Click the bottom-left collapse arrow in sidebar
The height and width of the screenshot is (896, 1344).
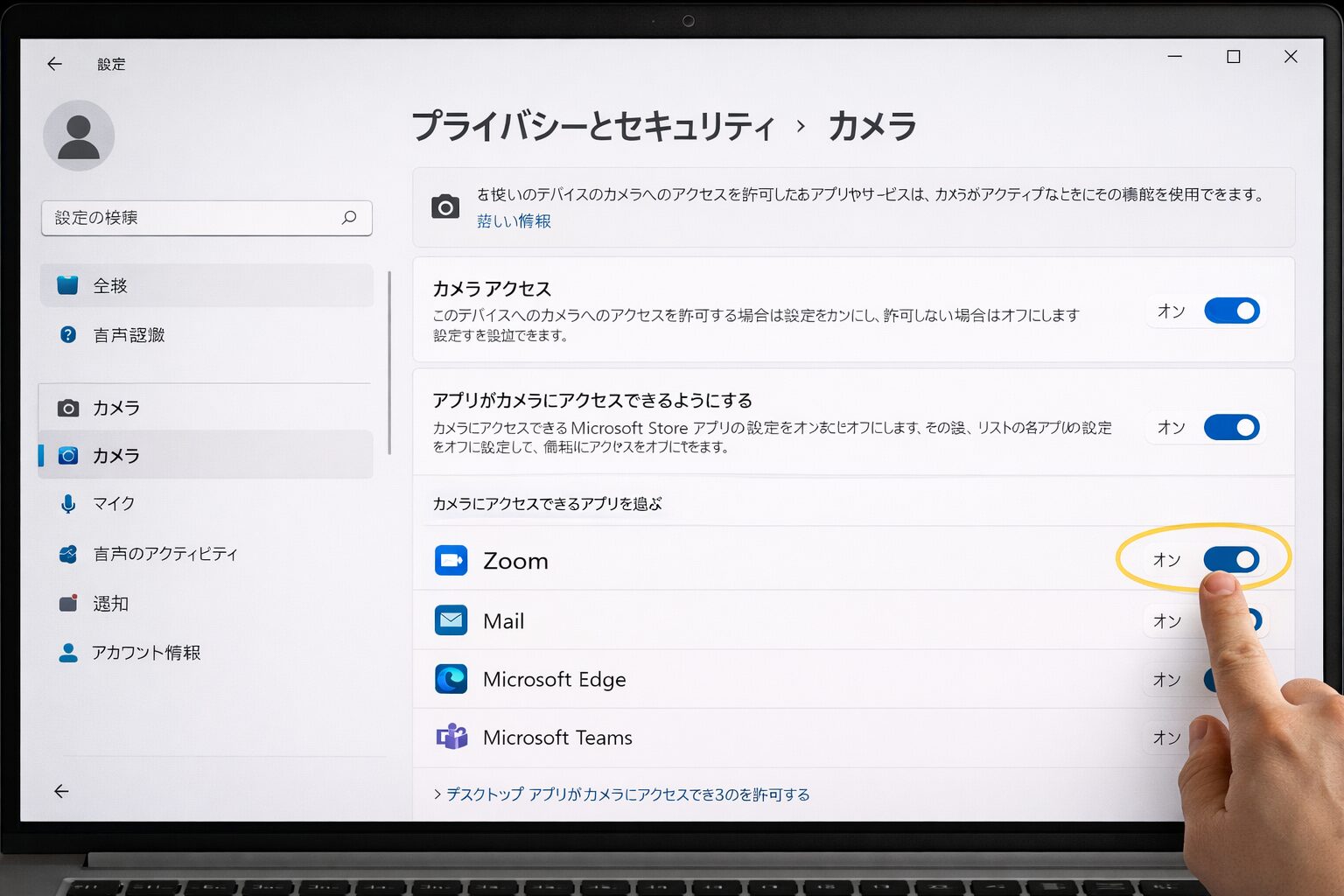point(61,791)
